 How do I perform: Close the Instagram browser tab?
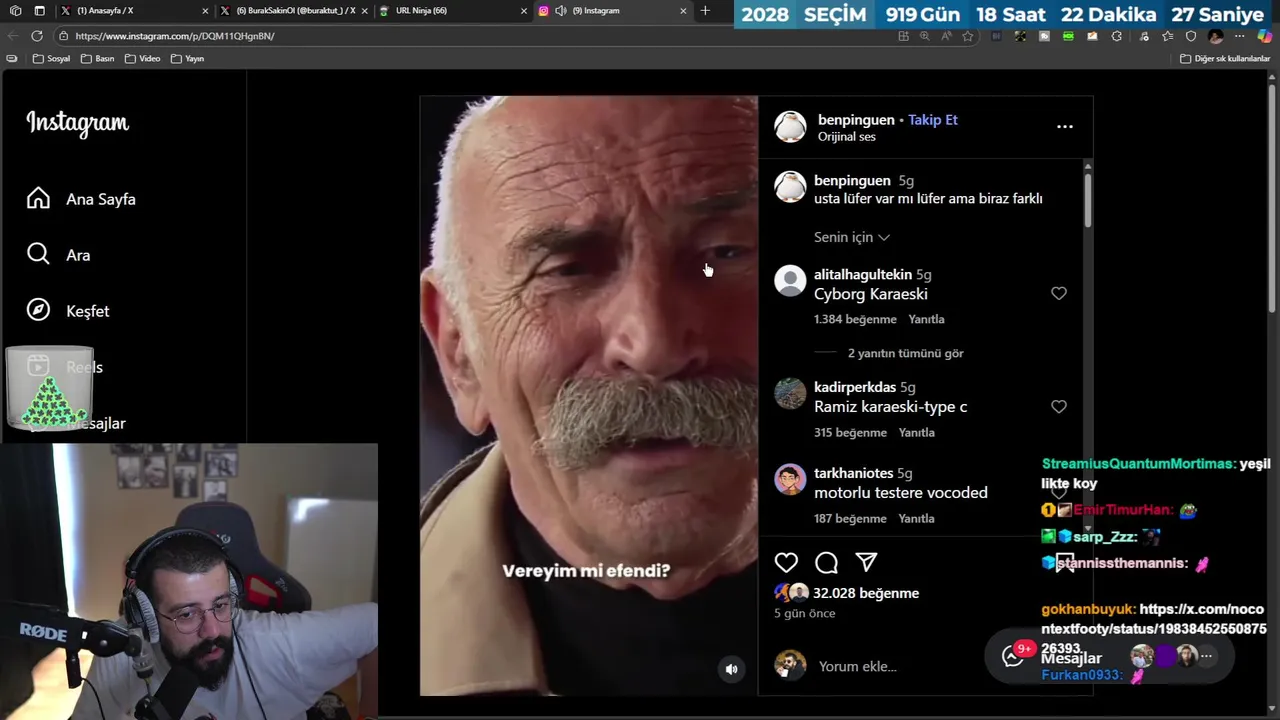pyautogui.click(x=683, y=11)
